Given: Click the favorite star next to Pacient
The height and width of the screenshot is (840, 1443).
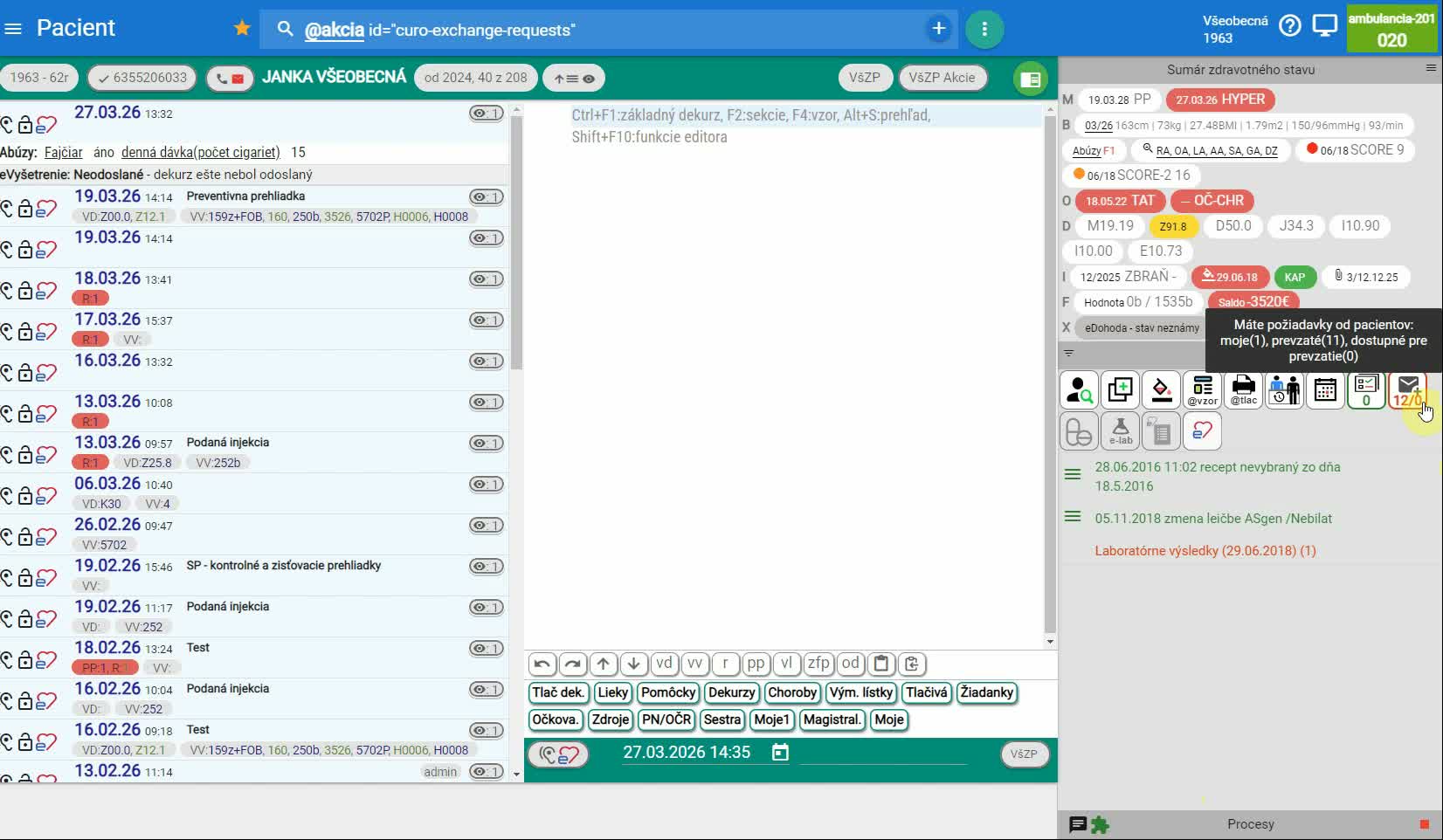Looking at the screenshot, I should coord(242,29).
